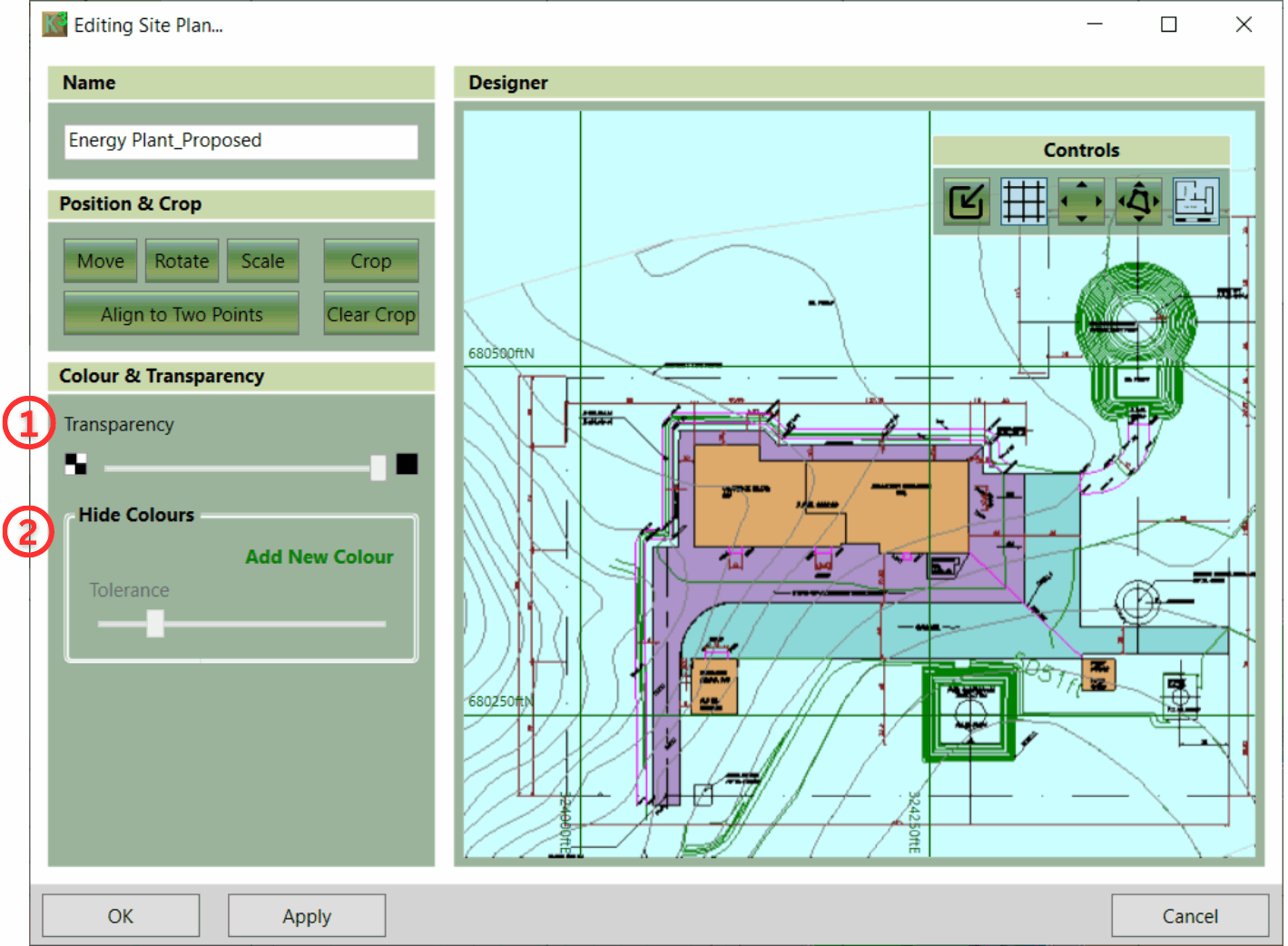Viewport: 1288px width, 946px height.
Task: Click the Add New Colour link
Action: (319, 557)
